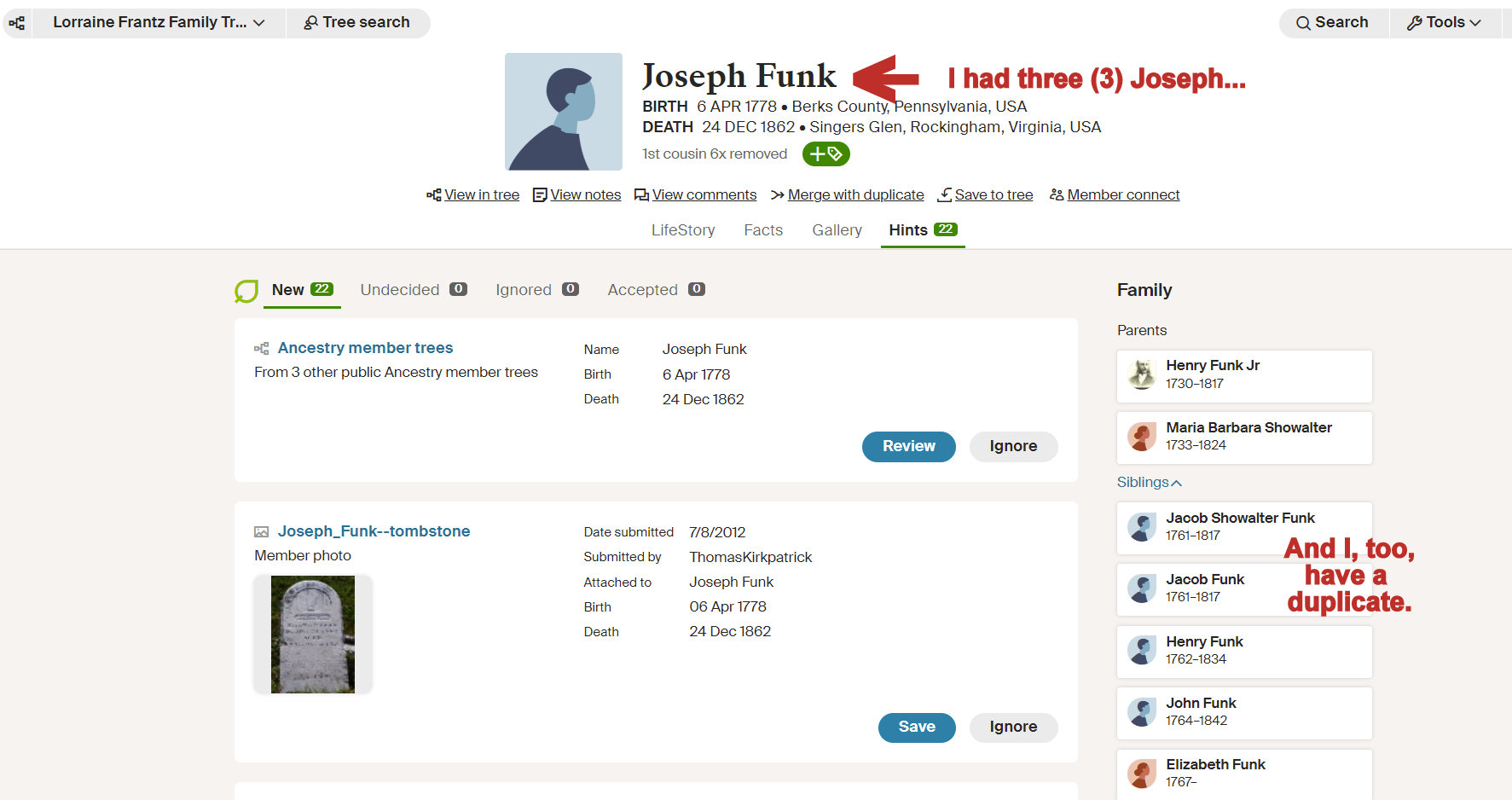This screenshot has width=1512, height=800.
Task: Open the Tools dropdown menu
Action: [1444, 23]
